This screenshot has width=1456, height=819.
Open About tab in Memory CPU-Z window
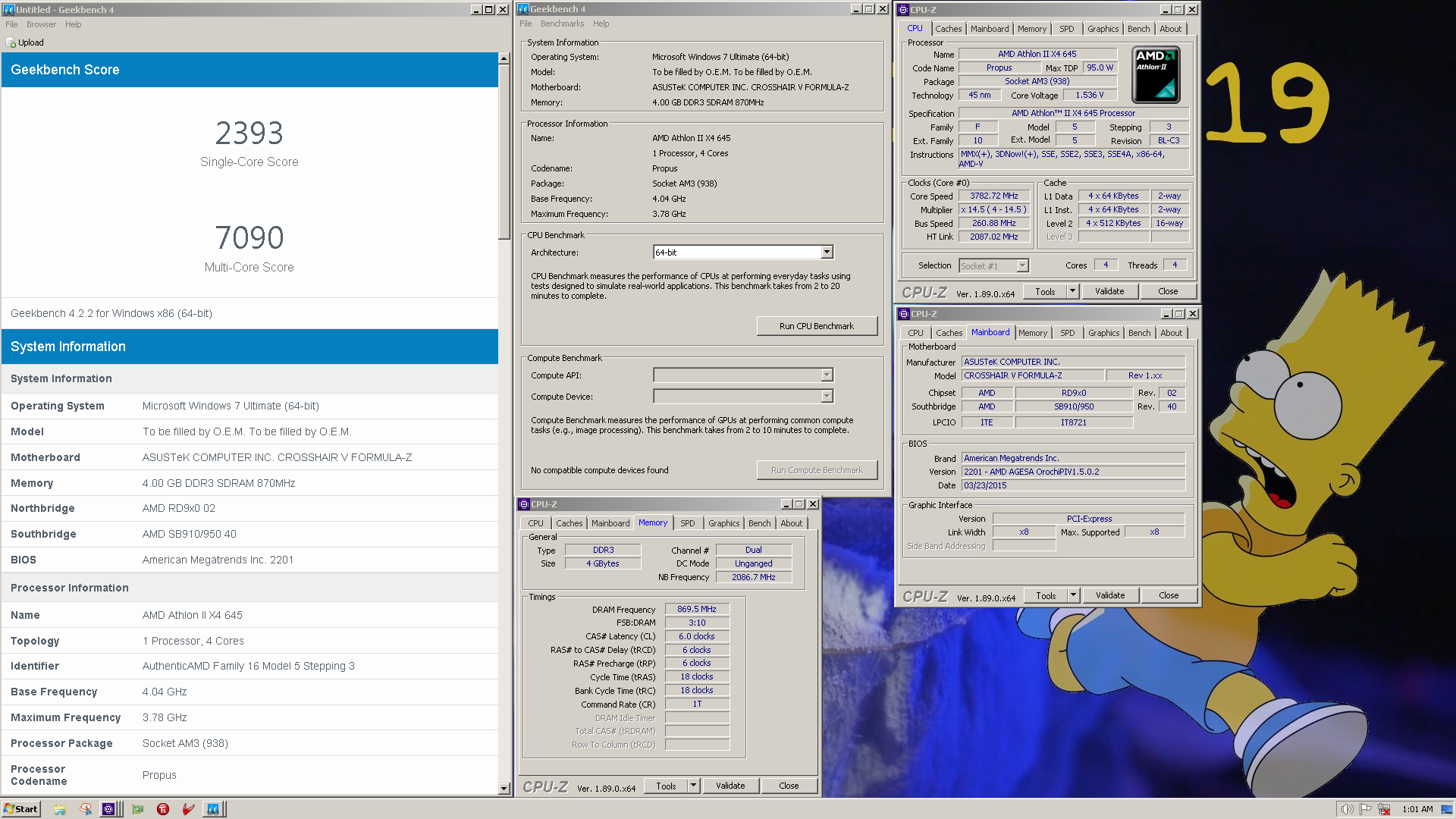pyautogui.click(x=791, y=523)
